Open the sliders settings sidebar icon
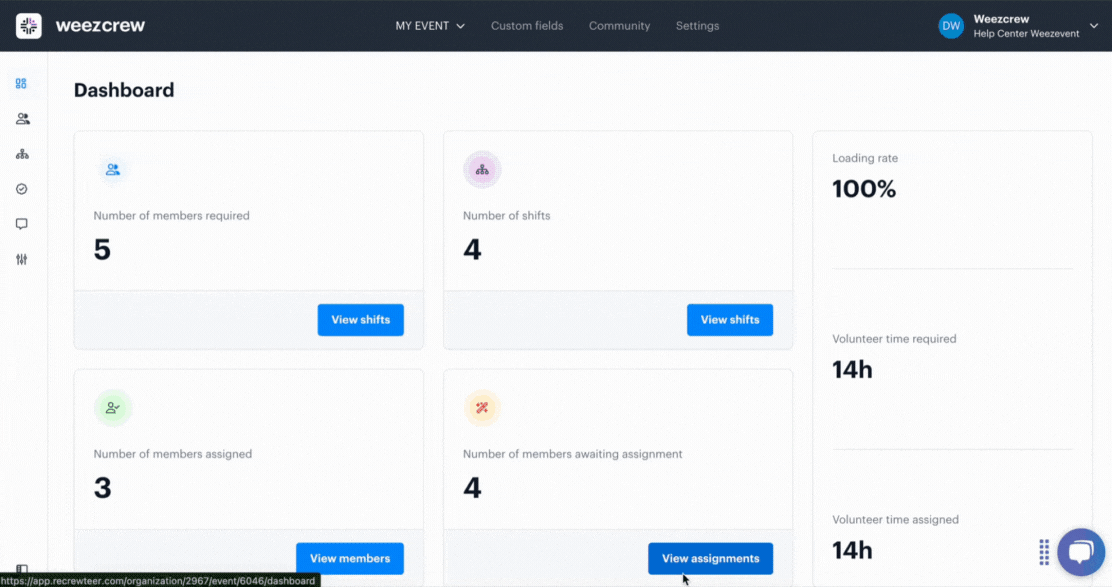The width and height of the screenshot is (1112, 587). click(22, 259)
